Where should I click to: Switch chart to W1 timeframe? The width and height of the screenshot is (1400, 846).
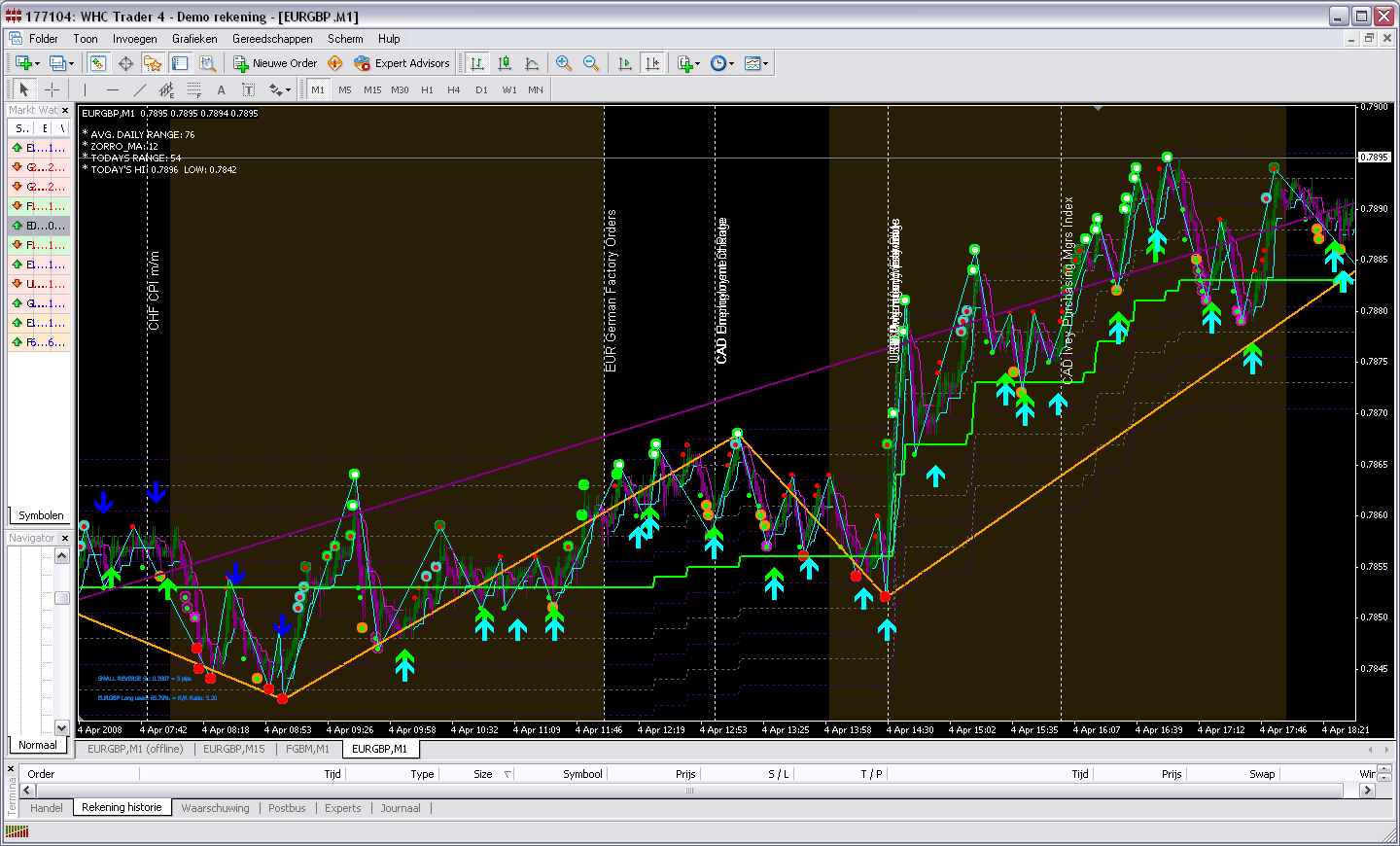[508, 89]
